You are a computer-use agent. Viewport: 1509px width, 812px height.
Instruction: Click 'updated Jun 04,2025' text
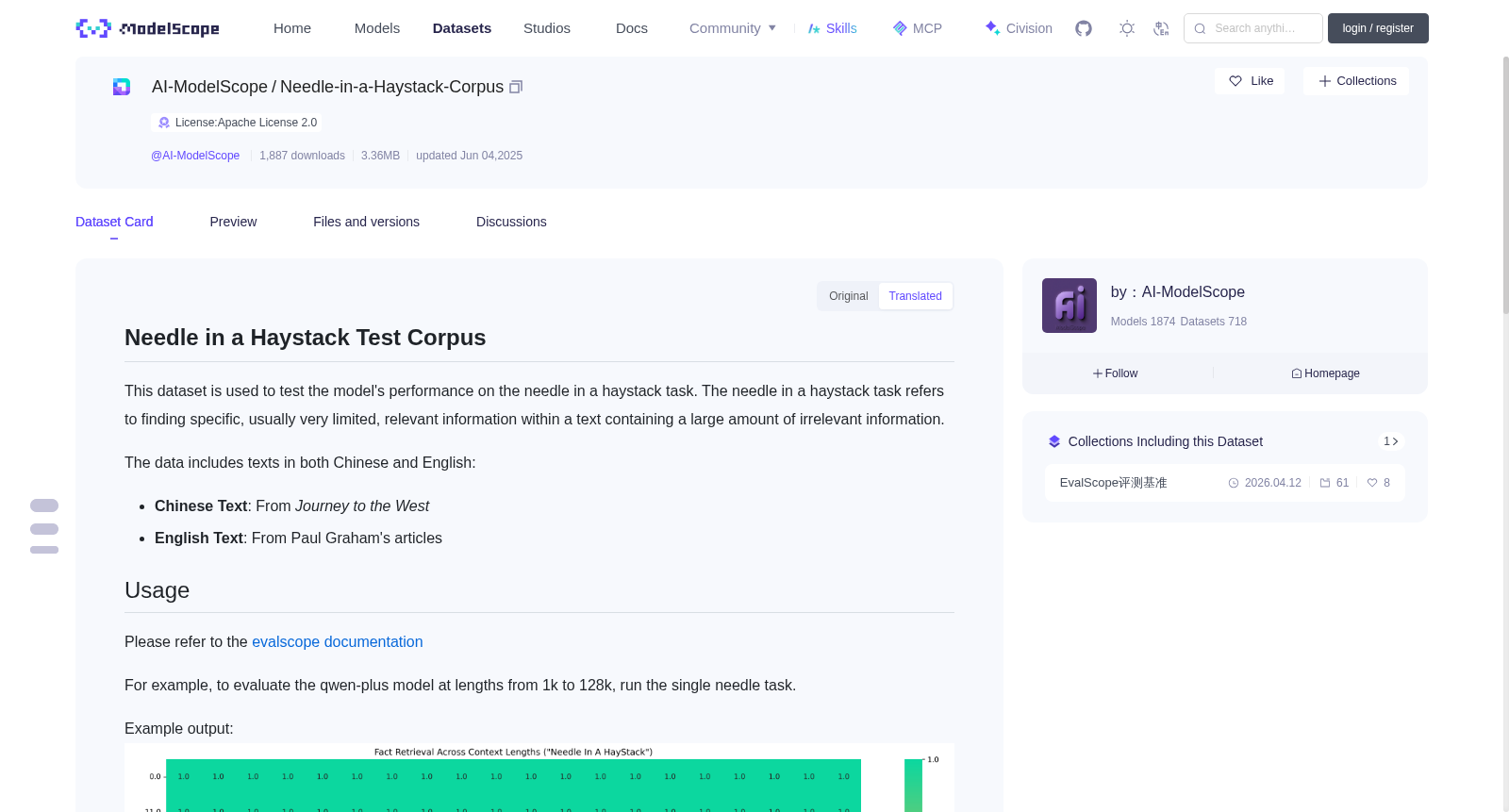click(x=469, y=156)
